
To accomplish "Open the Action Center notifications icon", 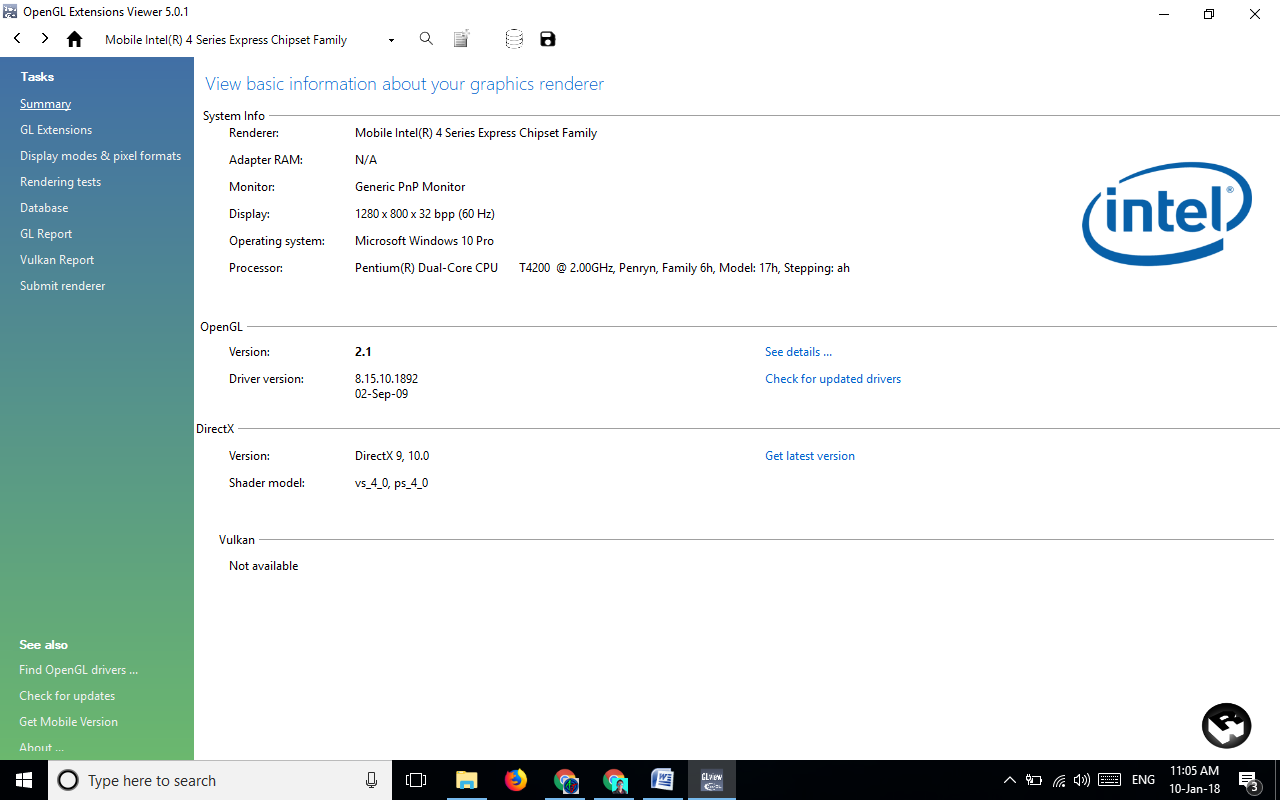I will pyautogui.click(x=1248, y=780).
